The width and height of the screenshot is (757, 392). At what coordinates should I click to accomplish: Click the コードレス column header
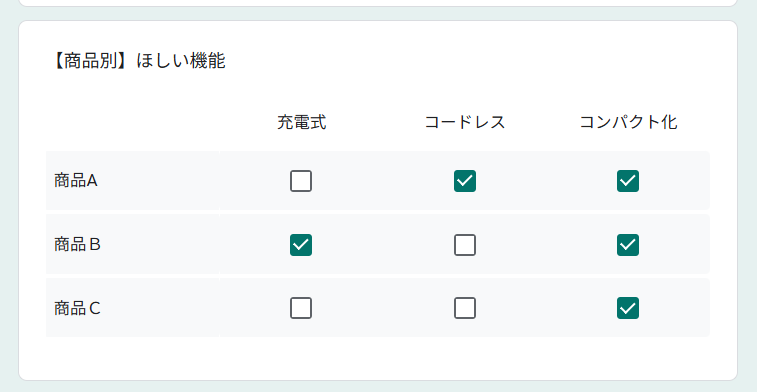pyautogui.click(x=465, y=122)
